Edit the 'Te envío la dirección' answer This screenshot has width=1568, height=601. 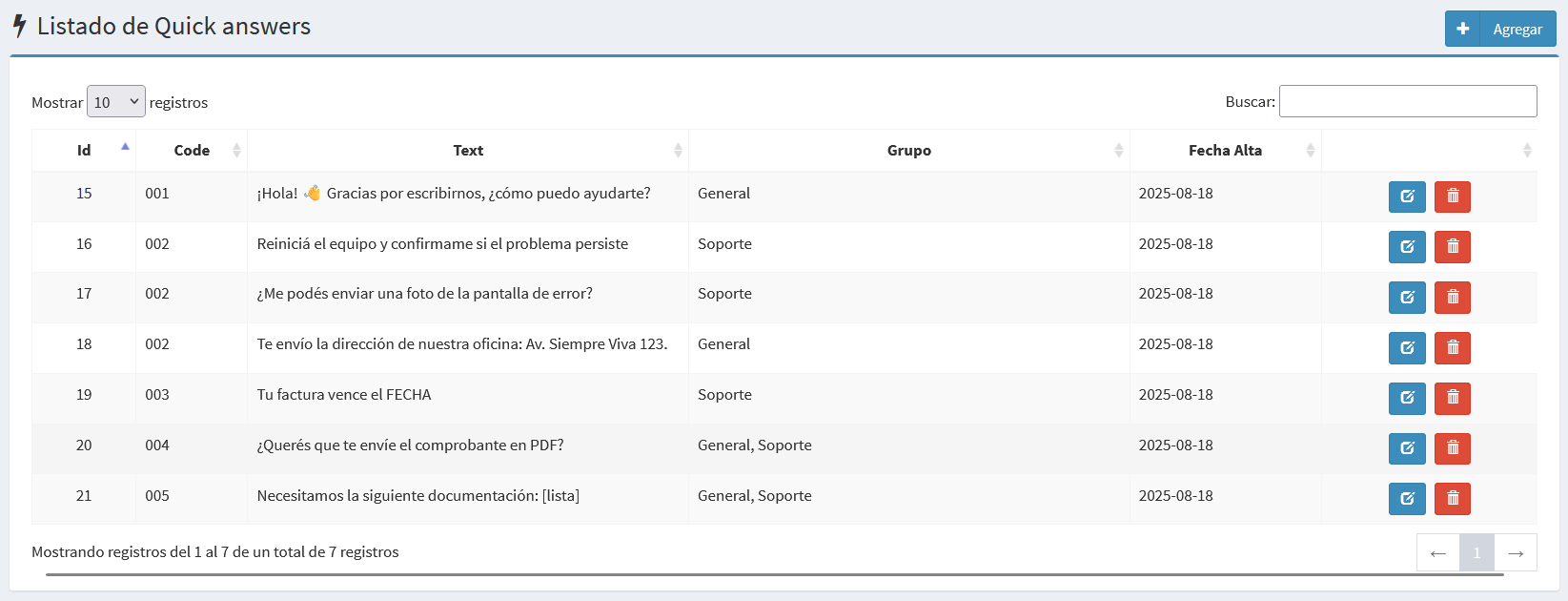(1407, 348)
